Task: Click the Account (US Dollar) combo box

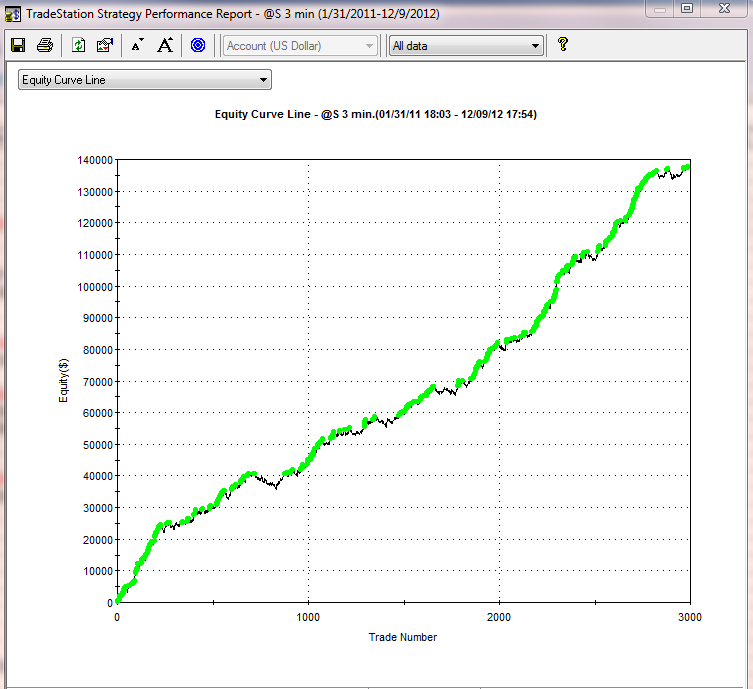Action: (300, 46)
